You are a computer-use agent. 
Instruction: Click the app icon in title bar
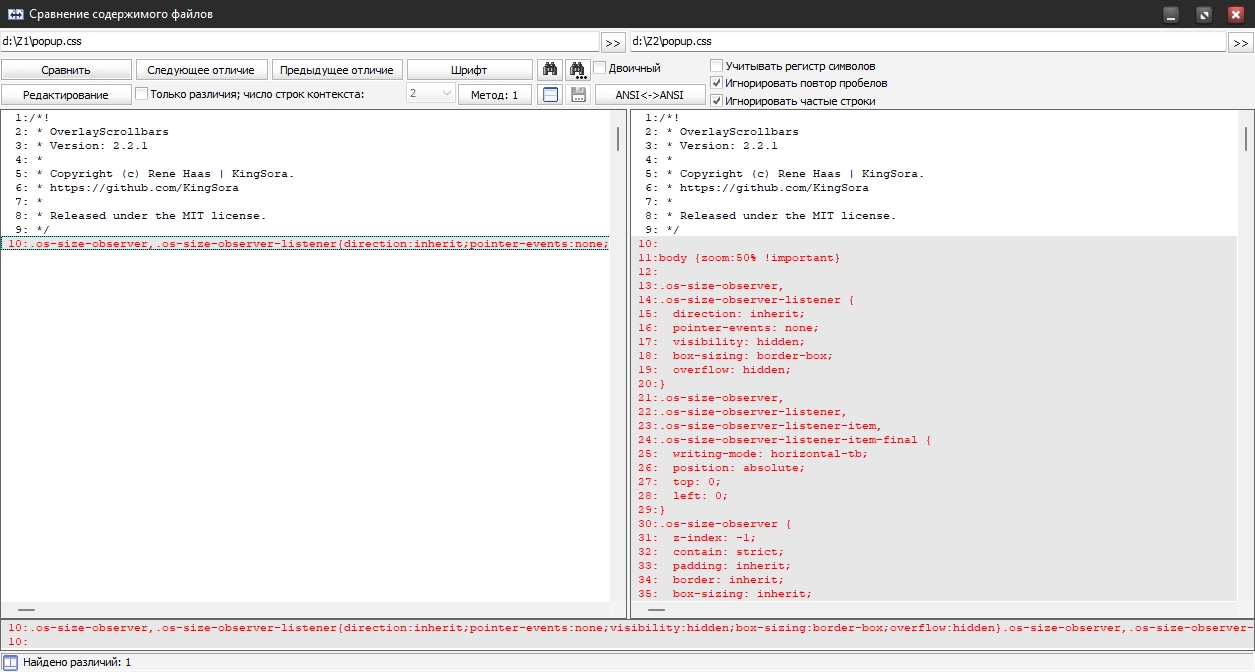click(15, 14)
